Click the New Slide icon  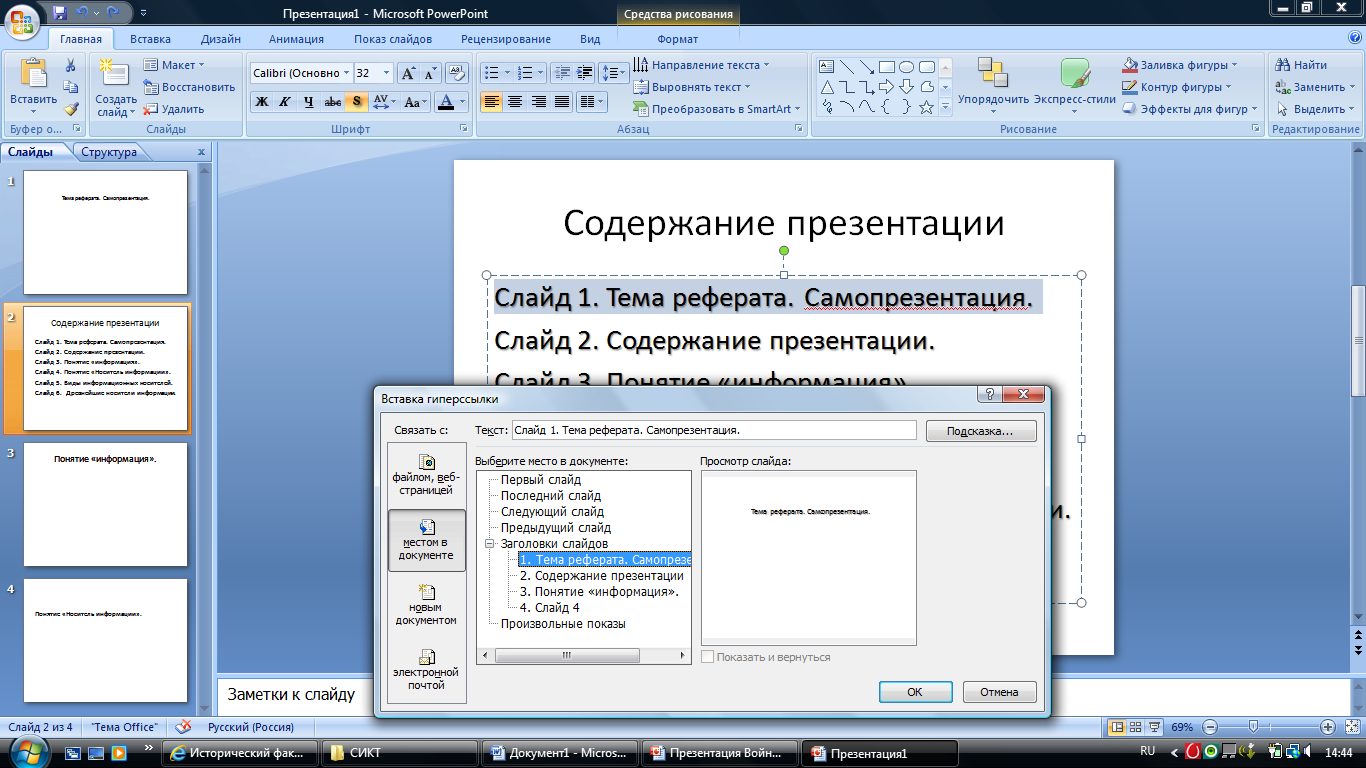coord(115,75)
